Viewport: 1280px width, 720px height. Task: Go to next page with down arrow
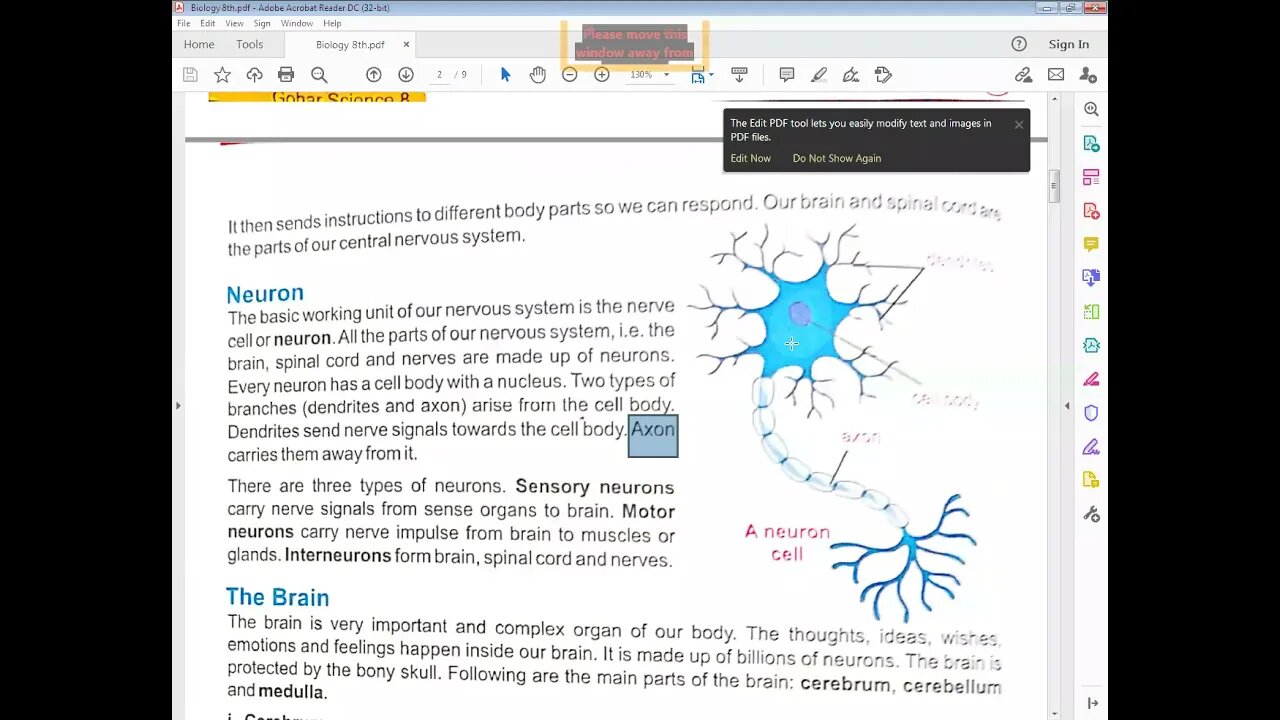(x=405, y=75)
